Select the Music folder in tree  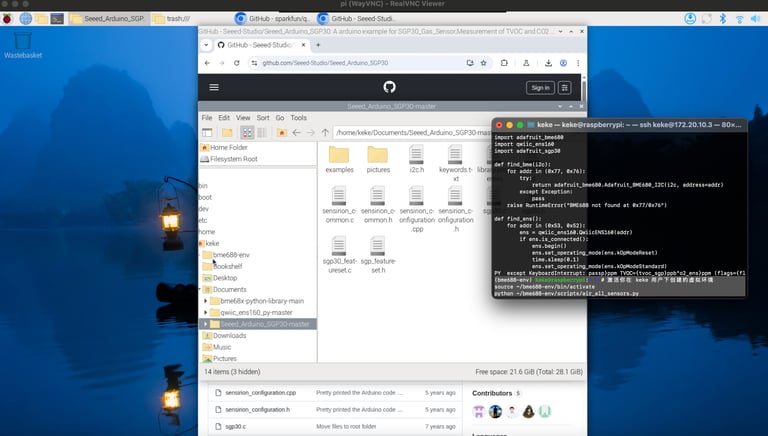point(217,347)
